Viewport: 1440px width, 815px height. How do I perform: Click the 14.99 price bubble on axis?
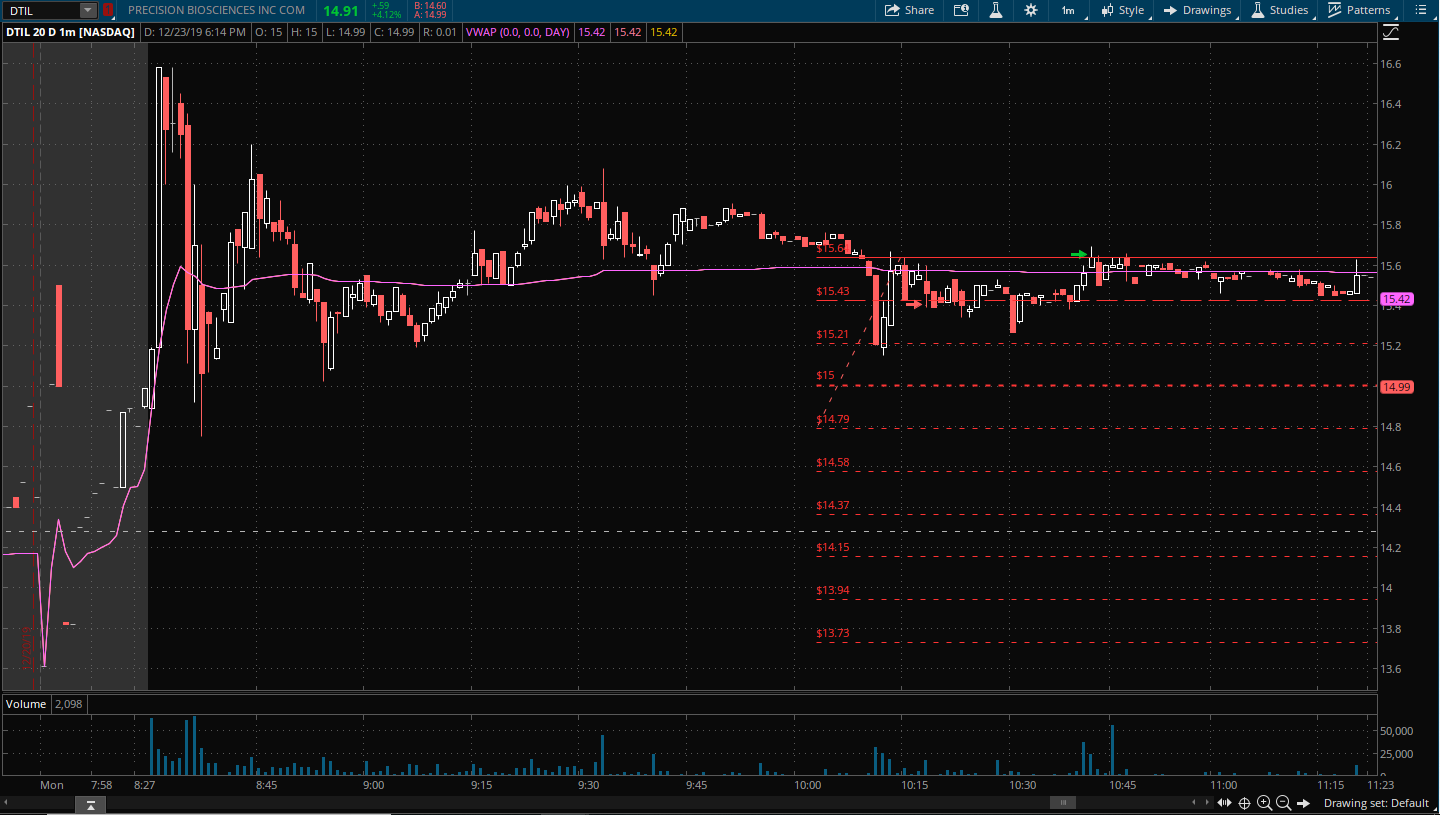click(1396, 387)
